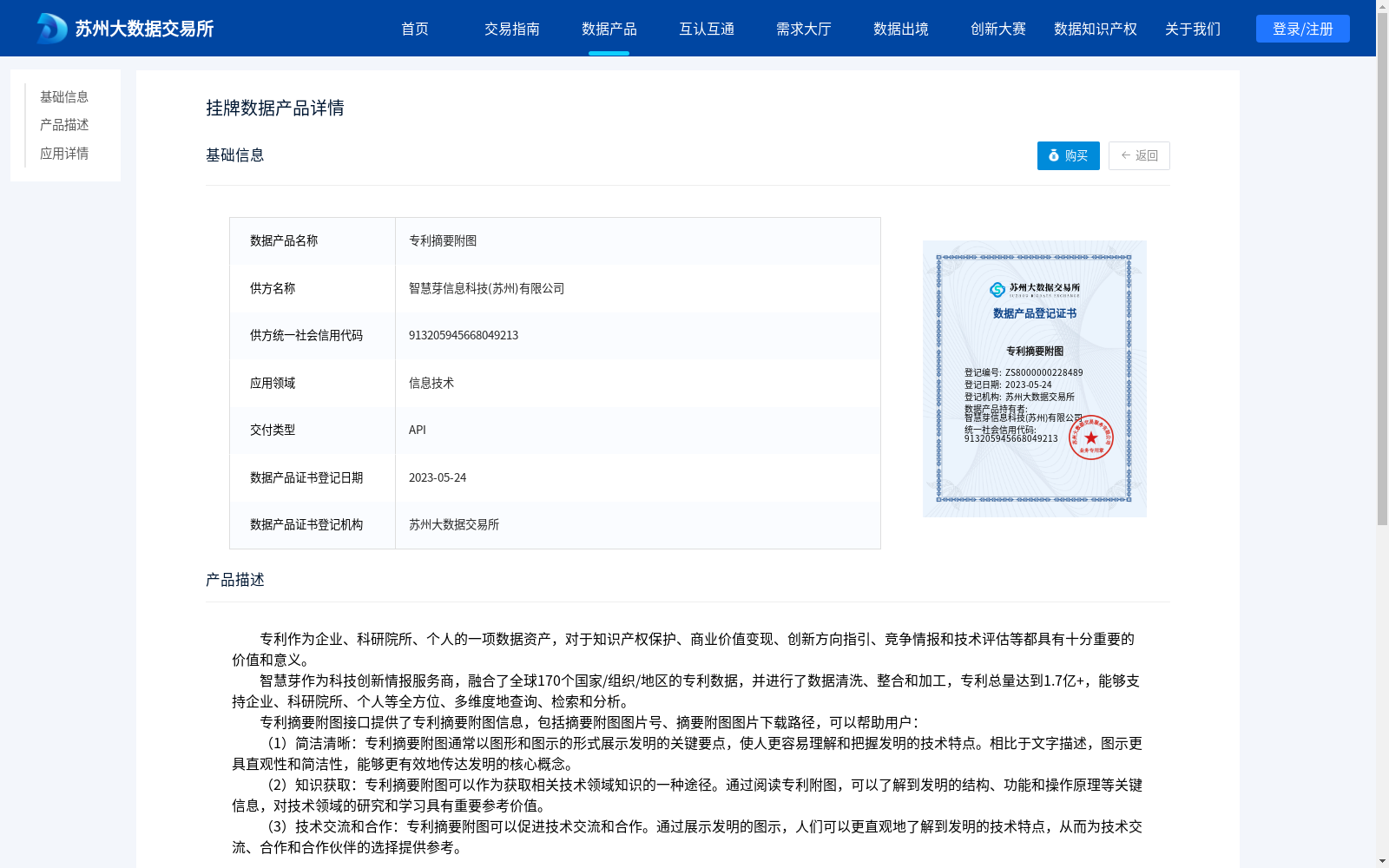Click the（1）简洁清晰 description paragraph
Screen dimensions: 1389x868
tap(687, 753)
